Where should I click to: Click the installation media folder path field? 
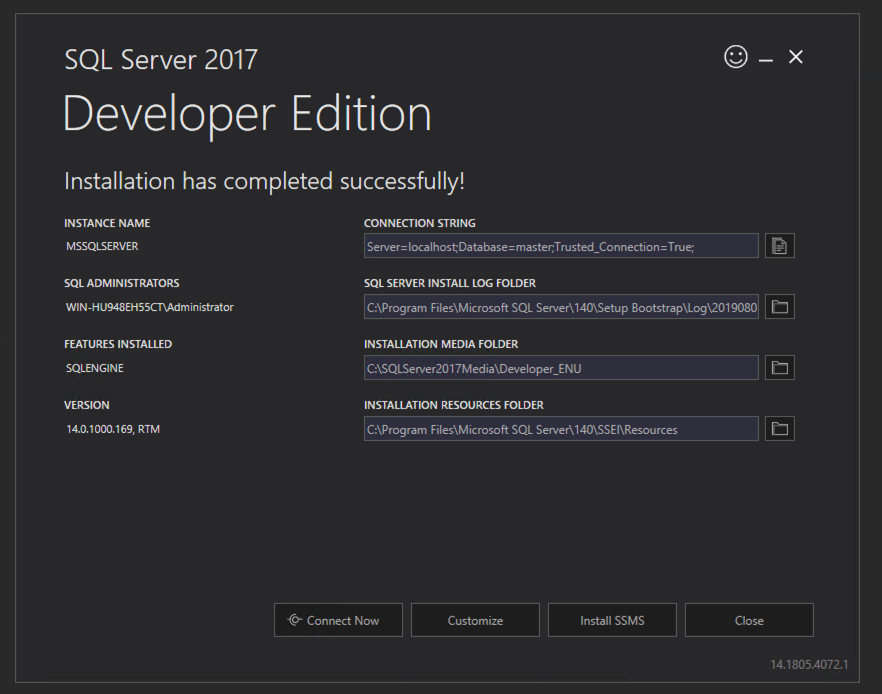(561, 368)
